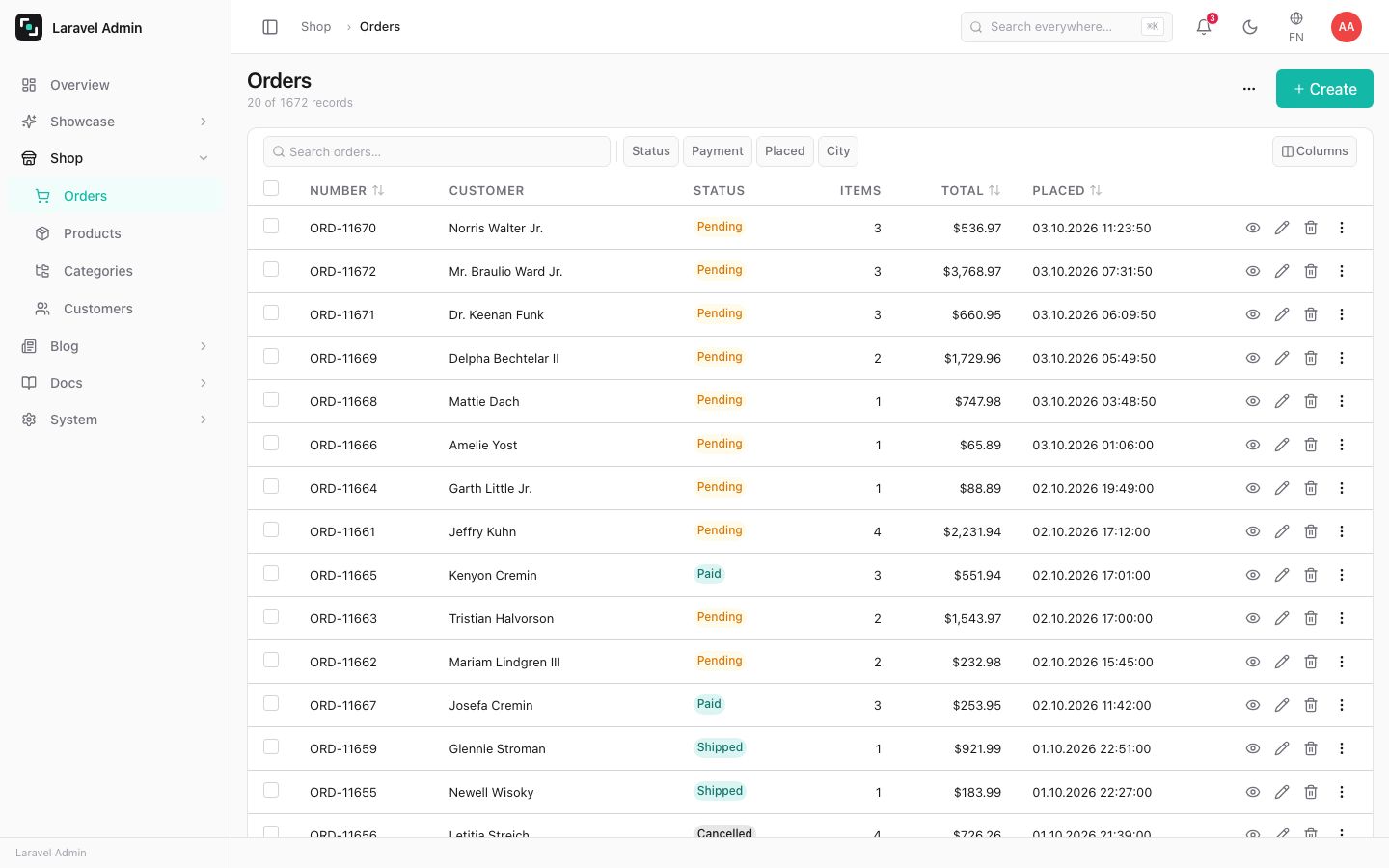This screenshot has width=1389, height=868.
Task: Tick the select-all checkbox in table header
Action: click(x=271, y=188)
